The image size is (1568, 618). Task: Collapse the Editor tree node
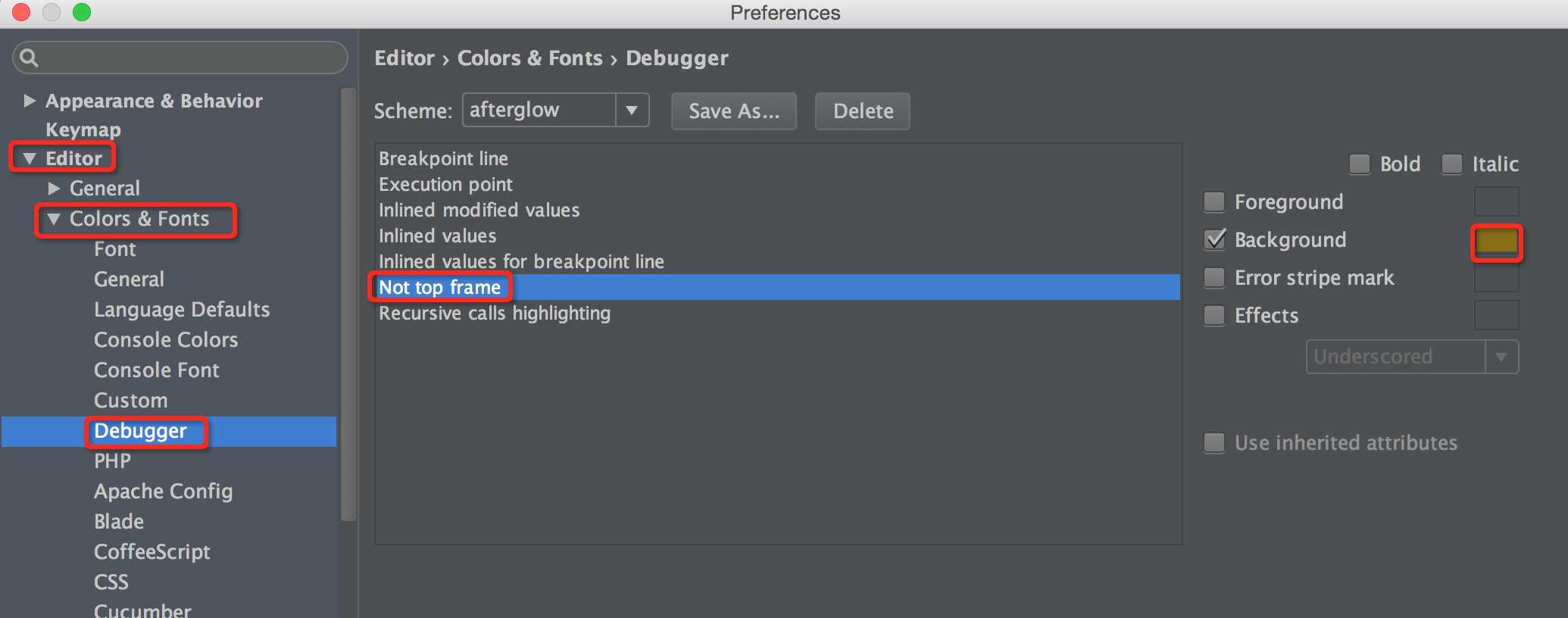click(30, 158)
